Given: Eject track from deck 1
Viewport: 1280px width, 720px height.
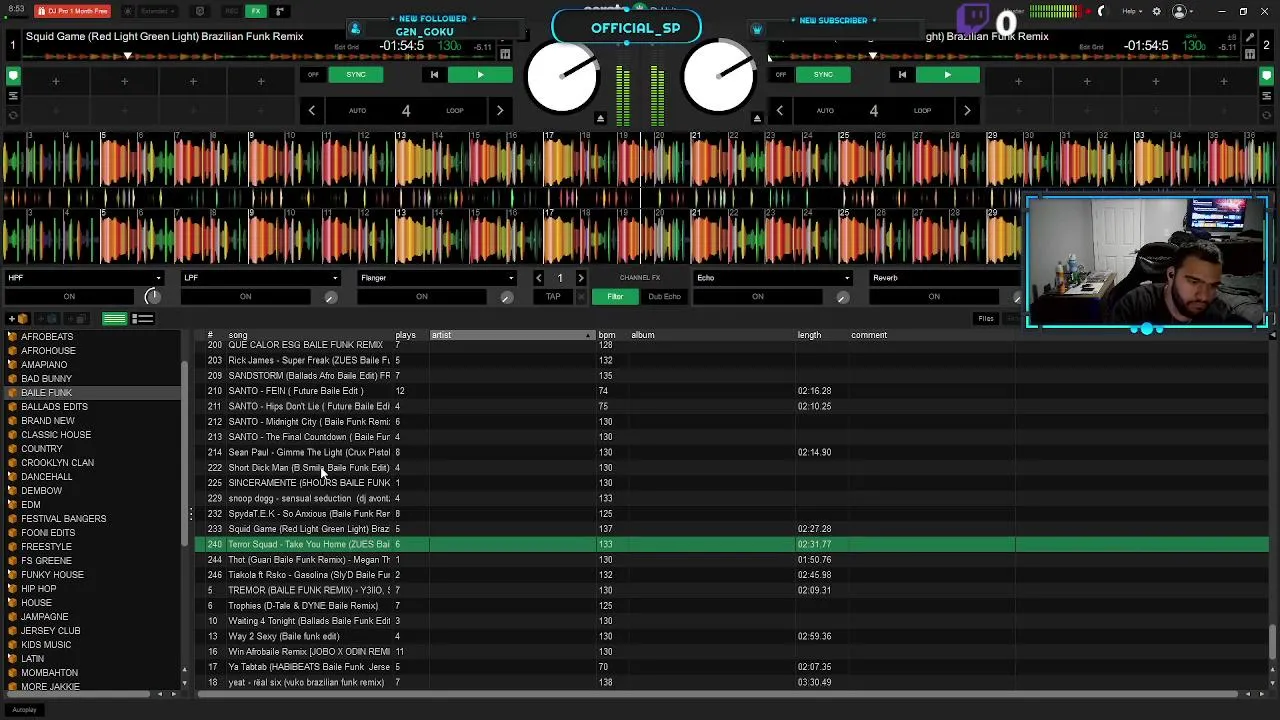Looking at the screenshot, I should pos(600,118).
